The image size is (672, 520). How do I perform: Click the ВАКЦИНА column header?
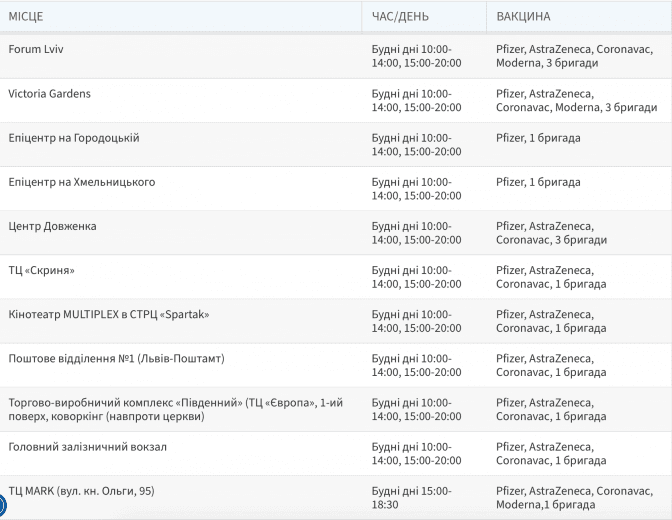click(x=523, y=17)
